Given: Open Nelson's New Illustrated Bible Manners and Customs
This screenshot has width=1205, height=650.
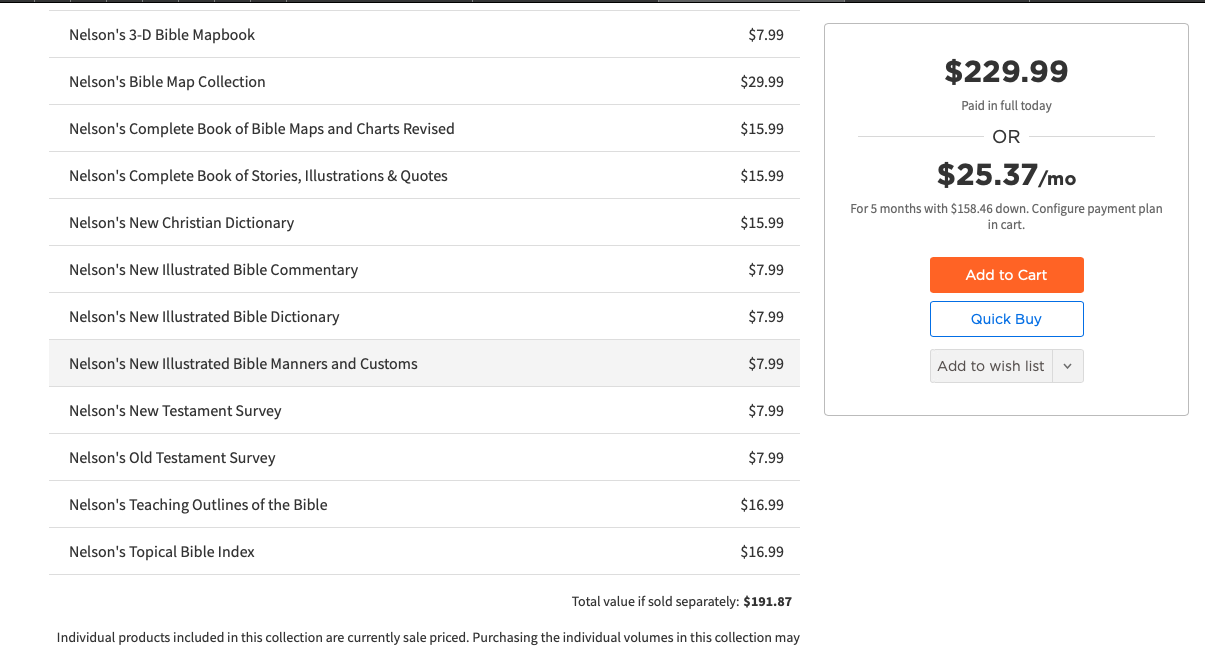Looking at the screenshot, I should coord(243,364).
